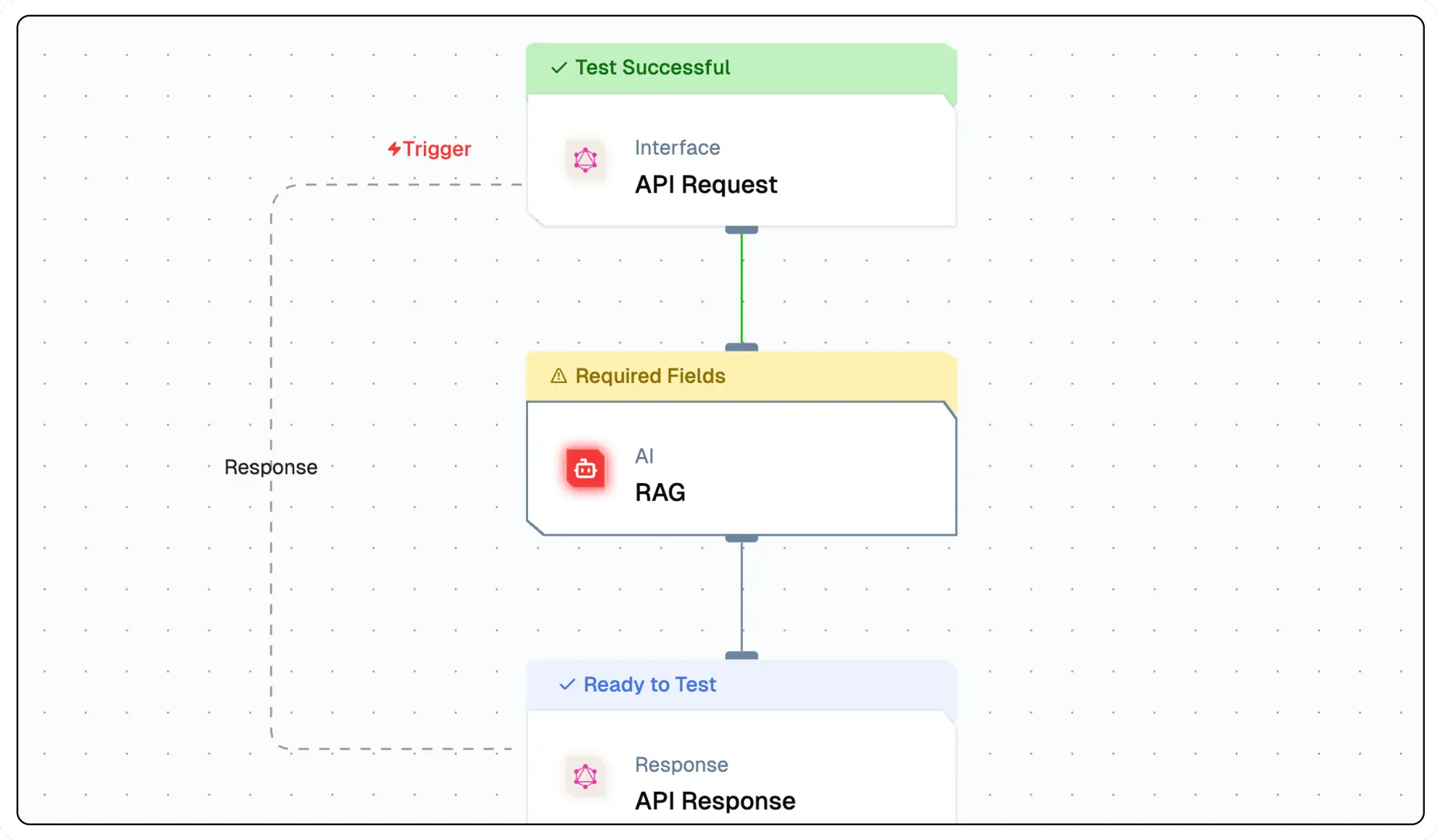Click the red Trigger label

[437, 149]
